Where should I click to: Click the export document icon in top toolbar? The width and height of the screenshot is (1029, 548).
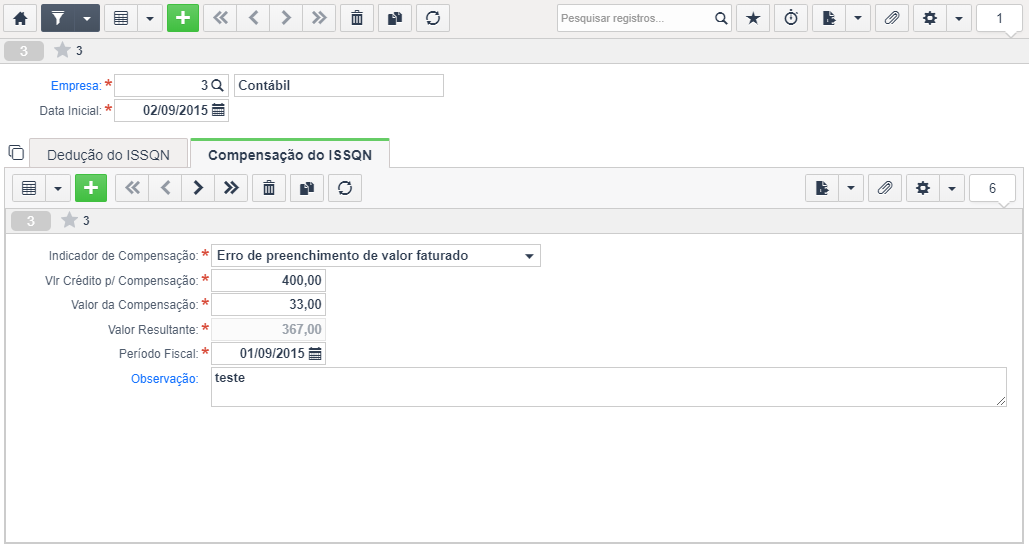(830, 18)
